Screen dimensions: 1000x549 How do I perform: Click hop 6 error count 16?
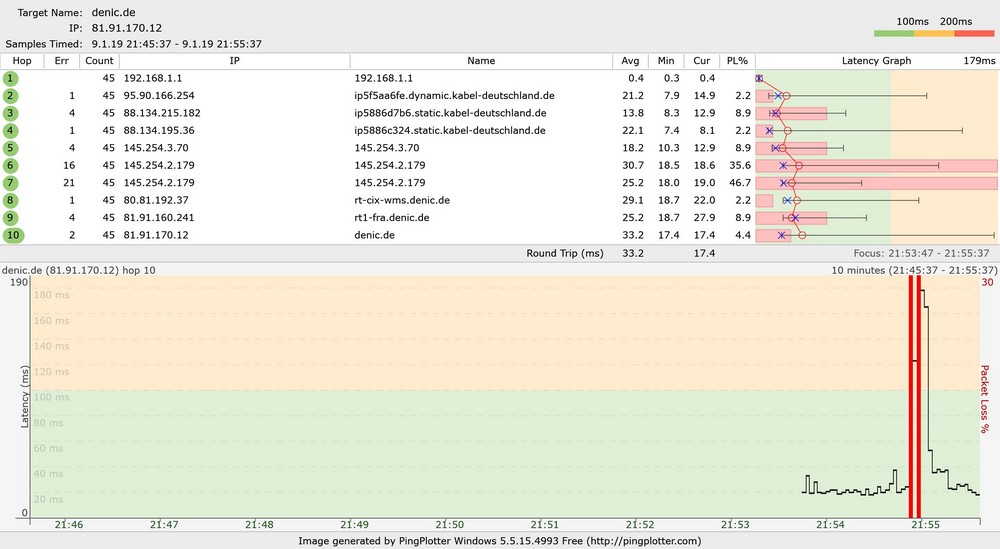(x=69, y=165)
